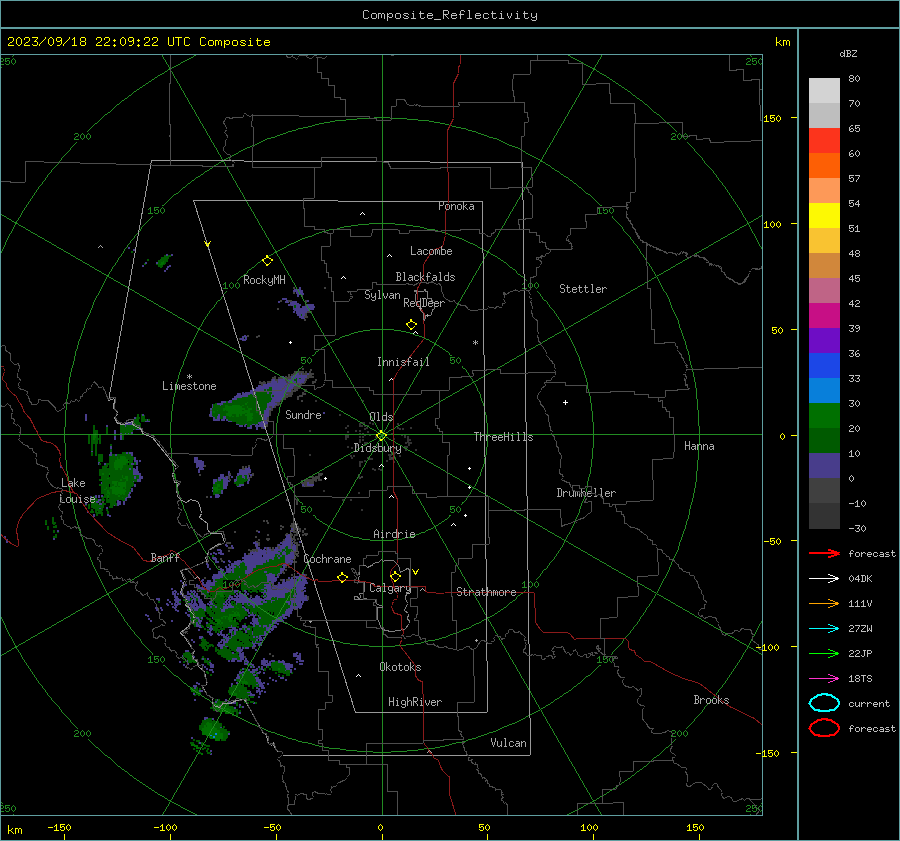Click the Vulcan label

tap(508, 743)
